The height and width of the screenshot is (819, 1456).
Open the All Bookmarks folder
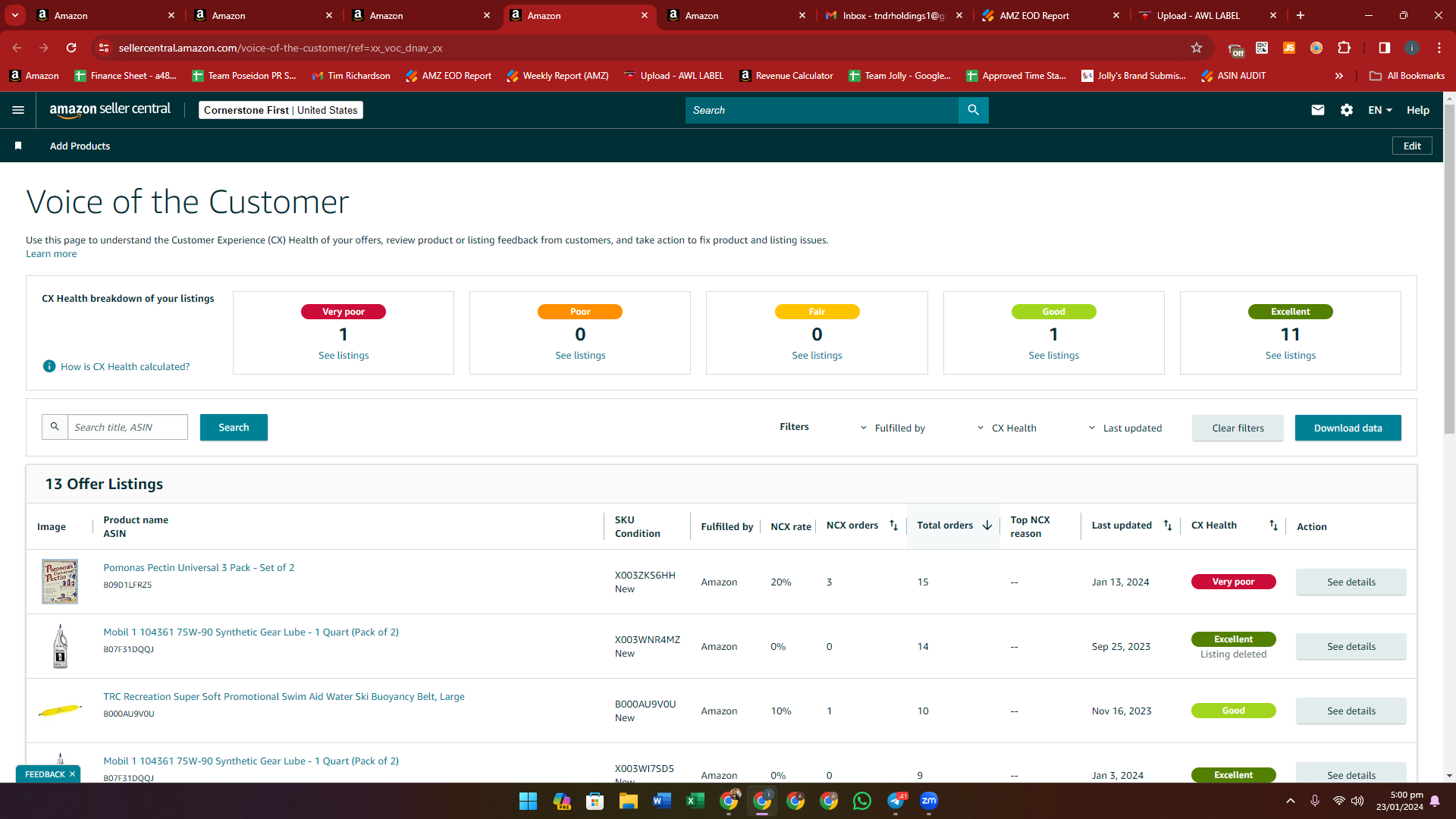1407,76
